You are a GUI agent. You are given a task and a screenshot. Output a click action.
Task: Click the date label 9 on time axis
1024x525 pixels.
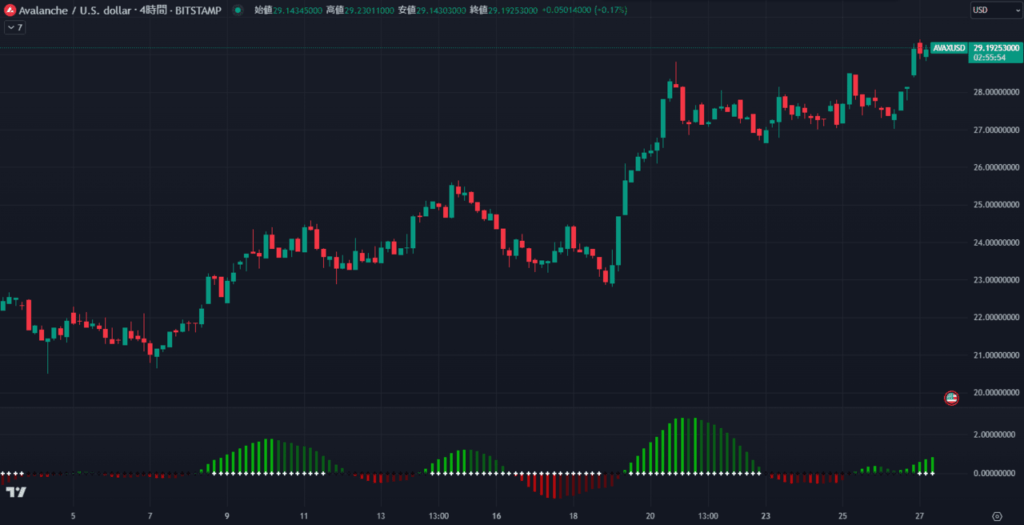point(227,515)
